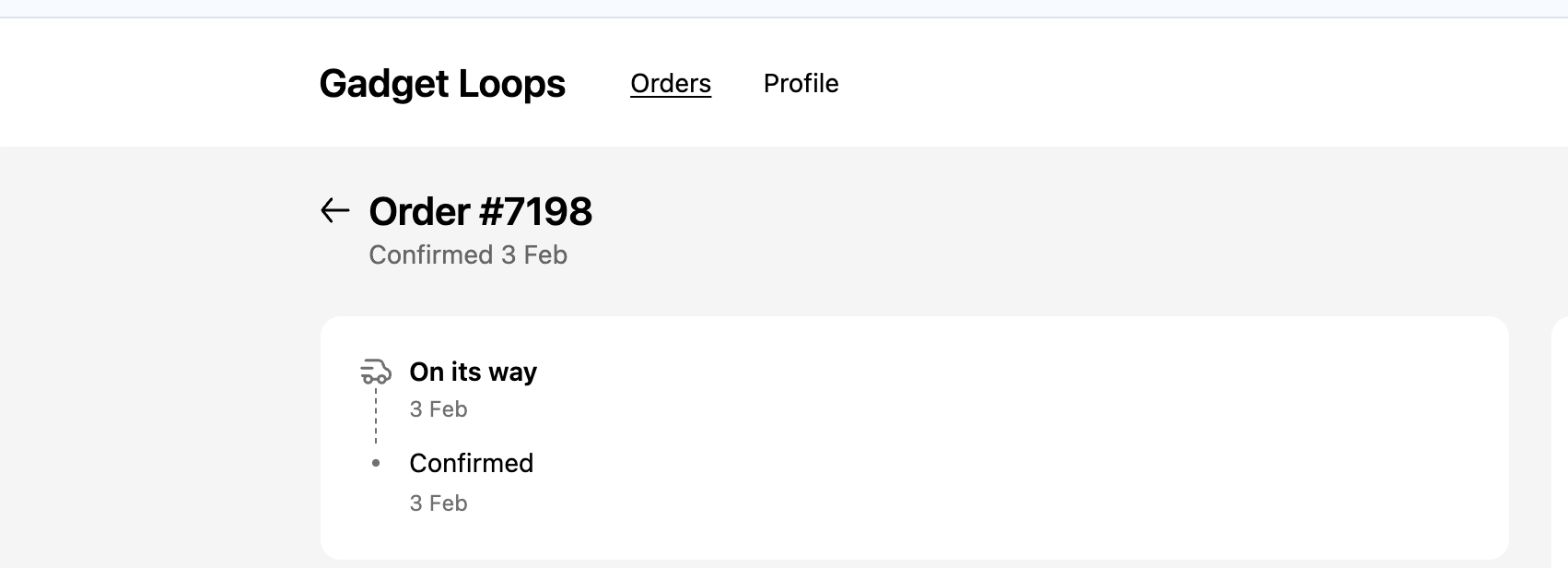Select the Order #7198 heading
Viewport: 1568px width, 568px height.
(480, 212)
